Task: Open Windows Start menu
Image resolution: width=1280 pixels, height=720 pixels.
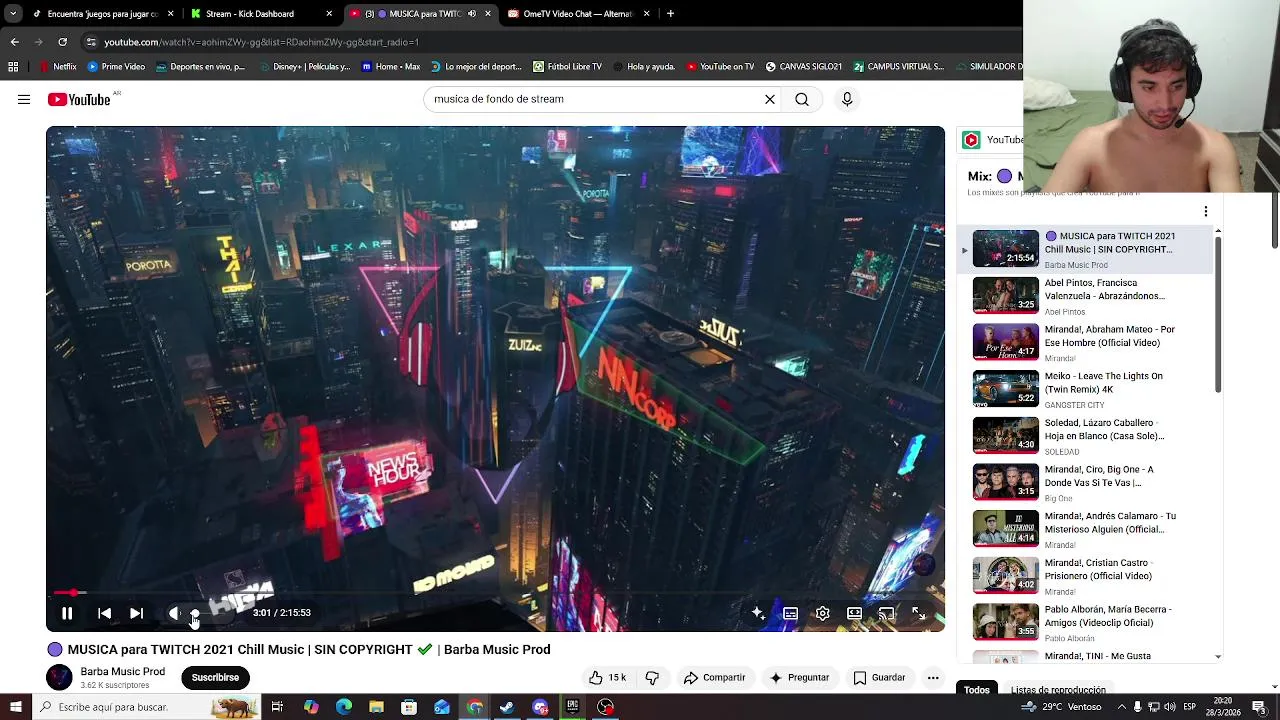Action: tap(15, 707)
